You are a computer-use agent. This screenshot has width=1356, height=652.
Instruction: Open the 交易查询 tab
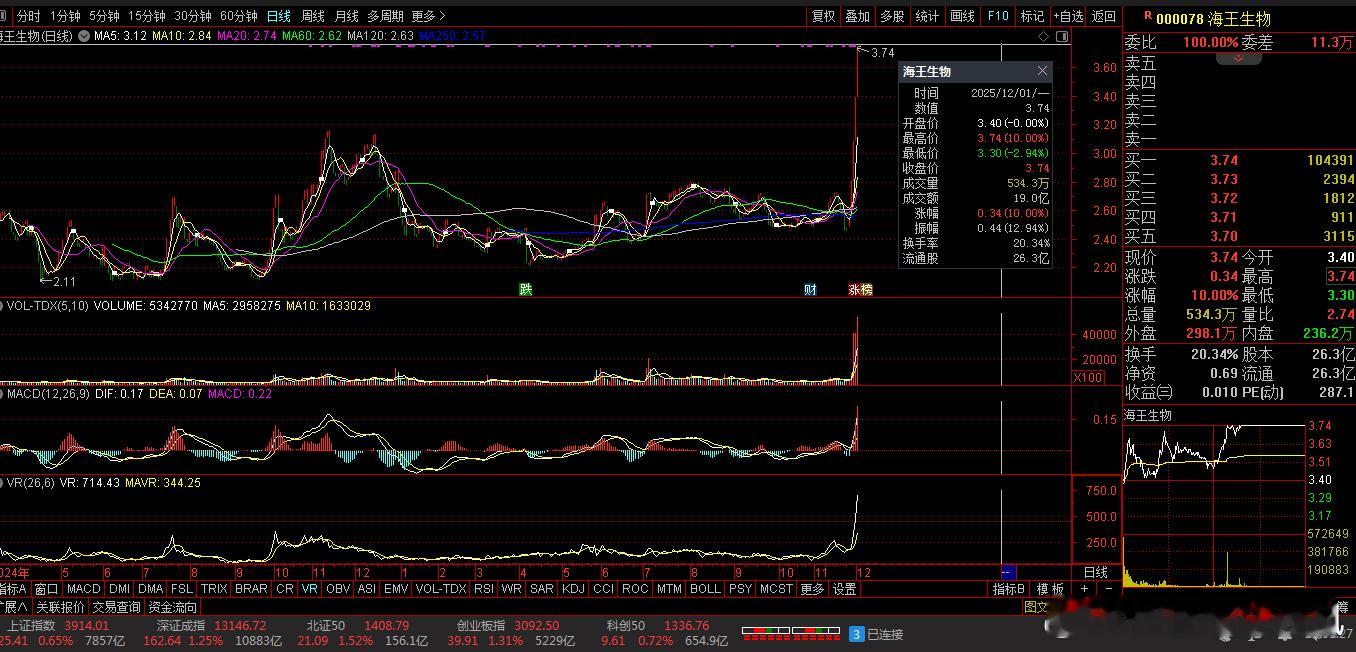(117, 607)
